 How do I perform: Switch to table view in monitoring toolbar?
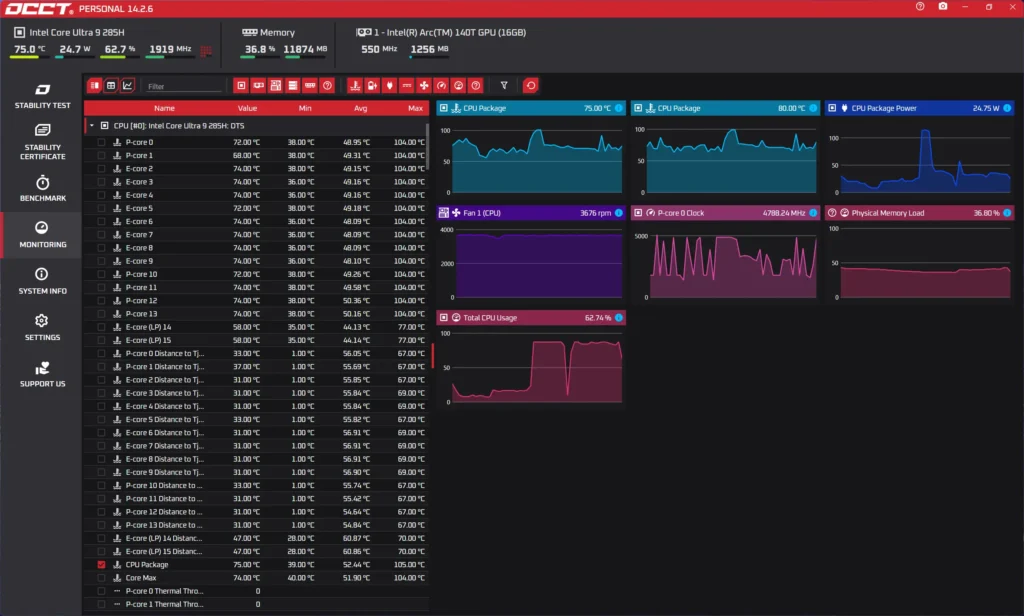coord(111,86)
